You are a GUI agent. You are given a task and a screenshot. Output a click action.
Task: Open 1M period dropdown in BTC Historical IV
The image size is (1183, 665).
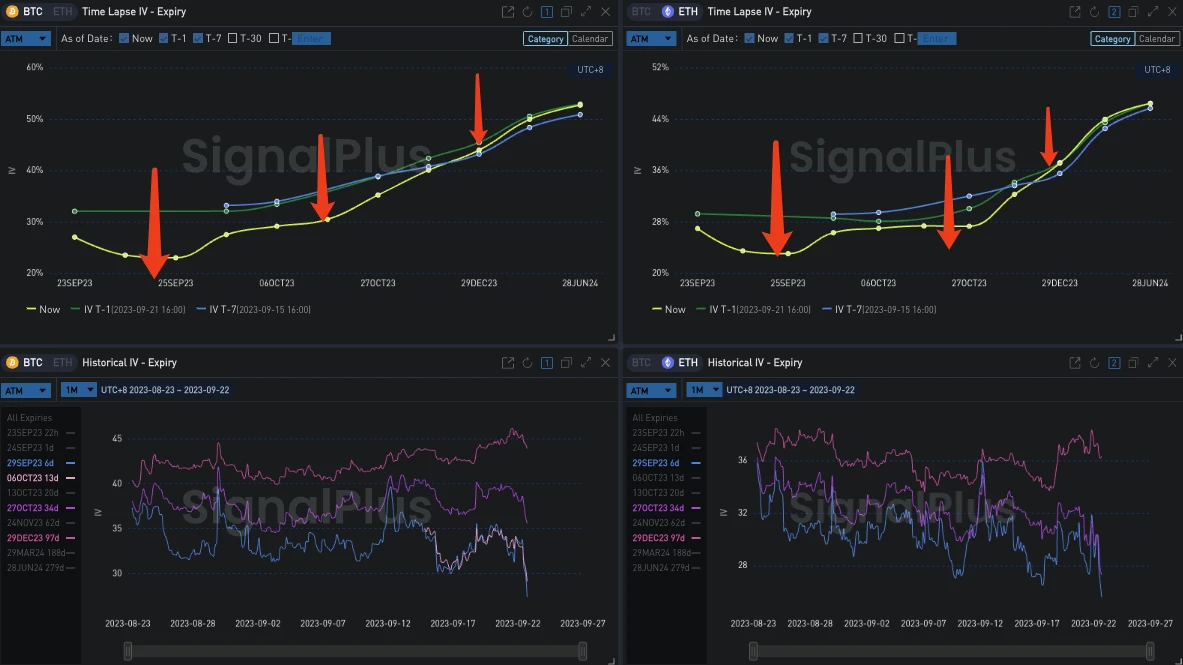78,390
